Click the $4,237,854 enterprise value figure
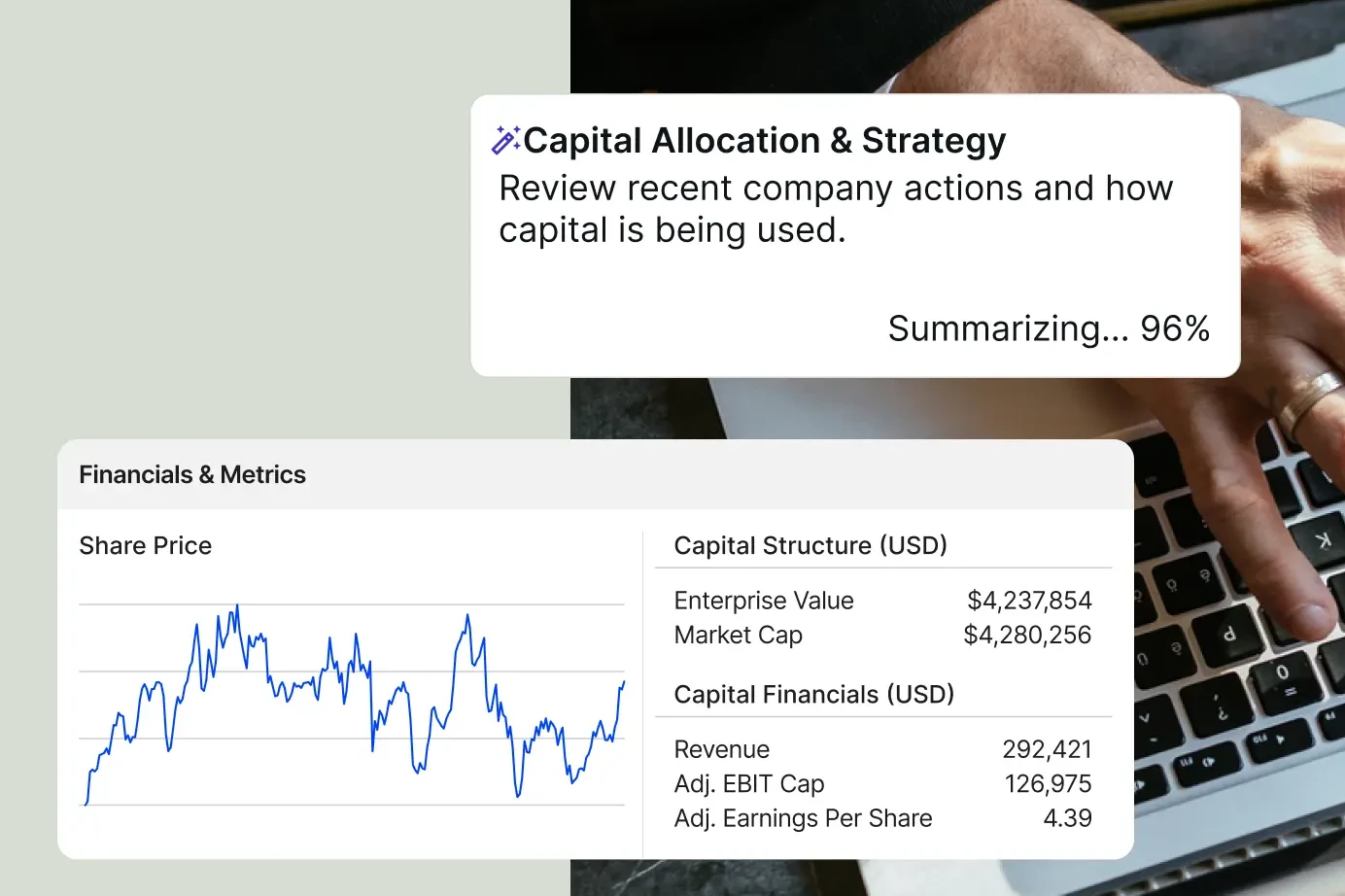This screenshot has height=896, width=1345. 1029,601
